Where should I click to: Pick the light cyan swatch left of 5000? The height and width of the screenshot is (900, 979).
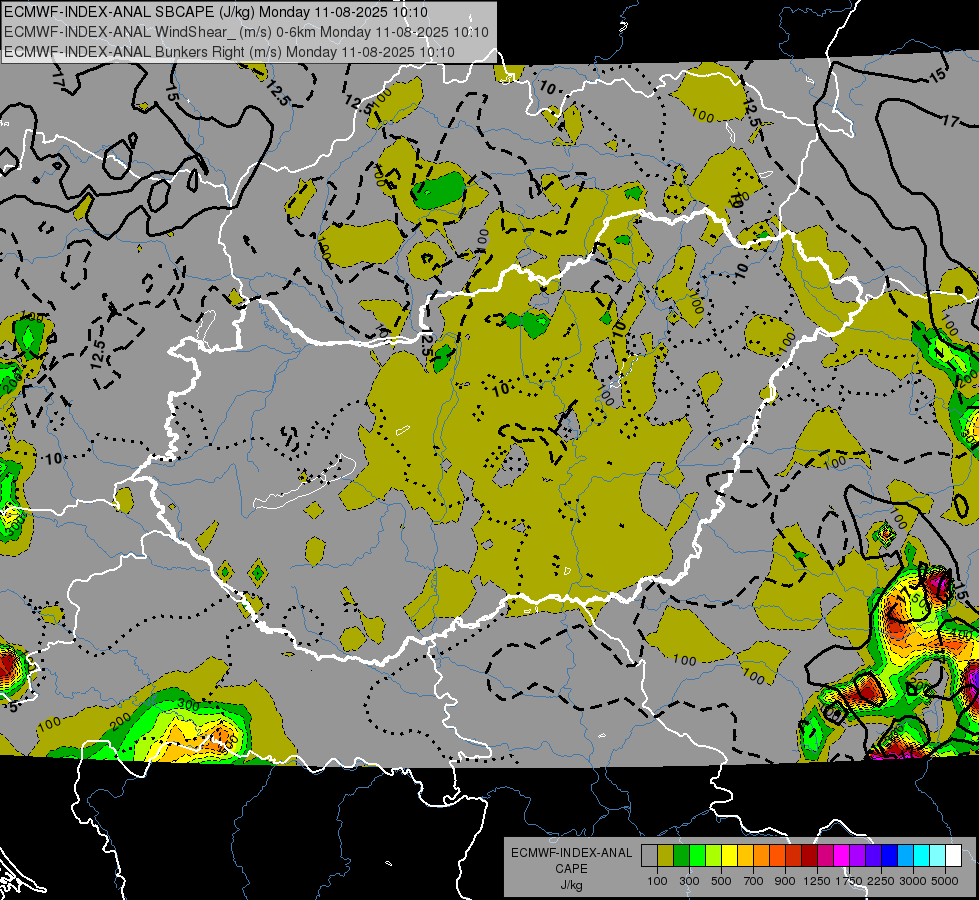coord(938,855)
